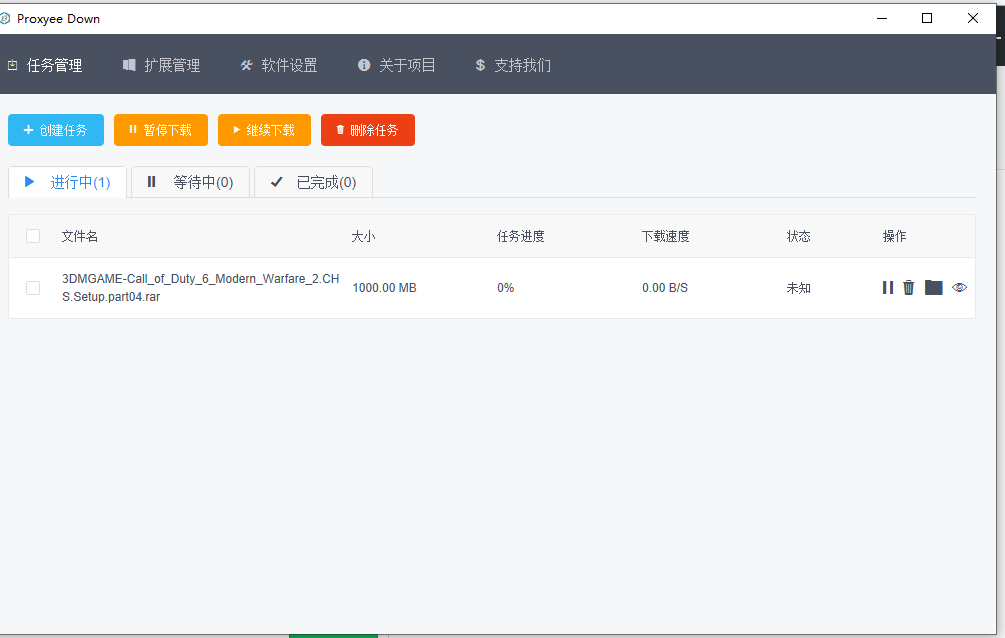Screen dimensions: 1005x638
Task: Click the red 删除任务 button
Action: point(368,130)
